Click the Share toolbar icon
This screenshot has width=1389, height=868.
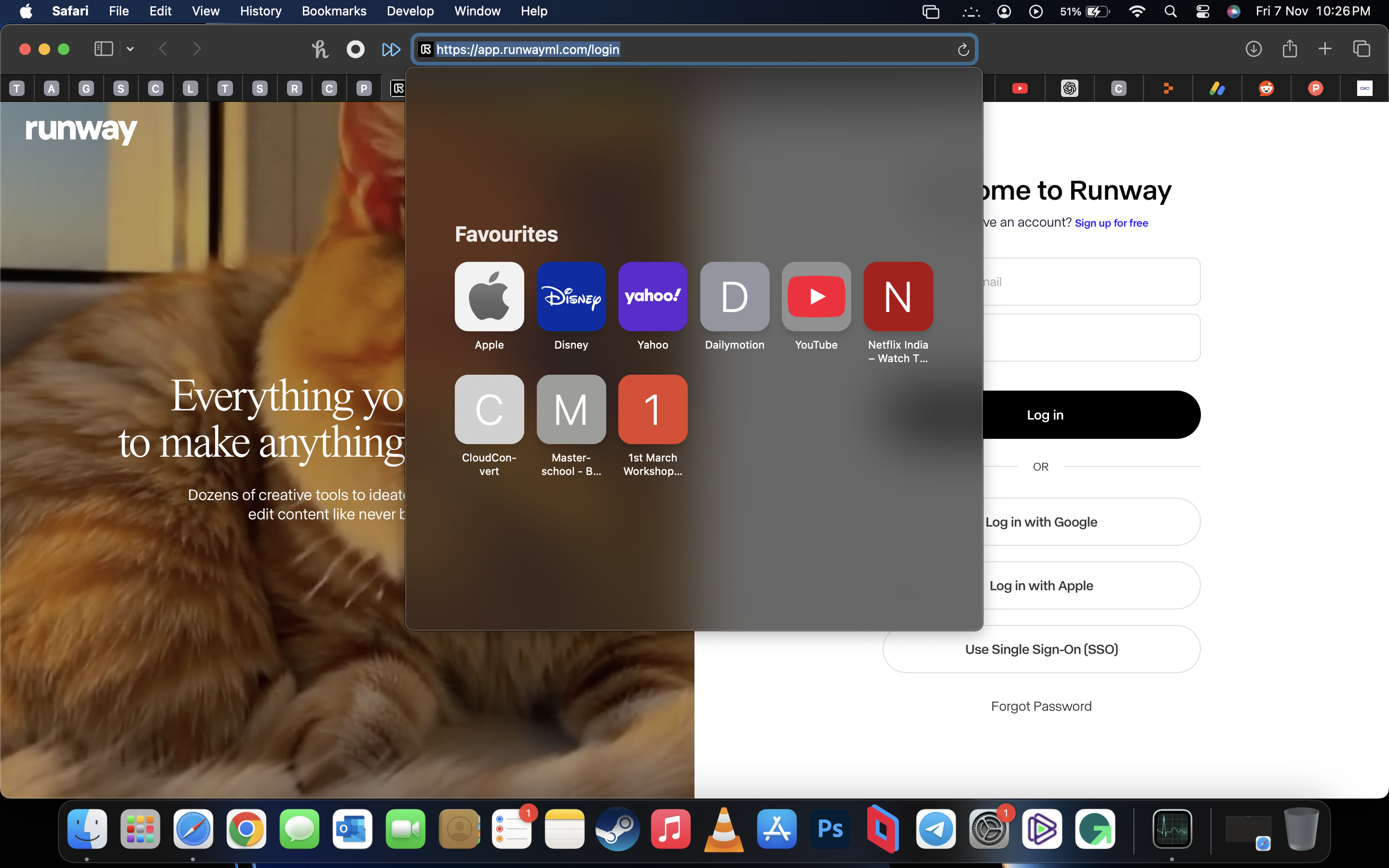coord(1290,49)
